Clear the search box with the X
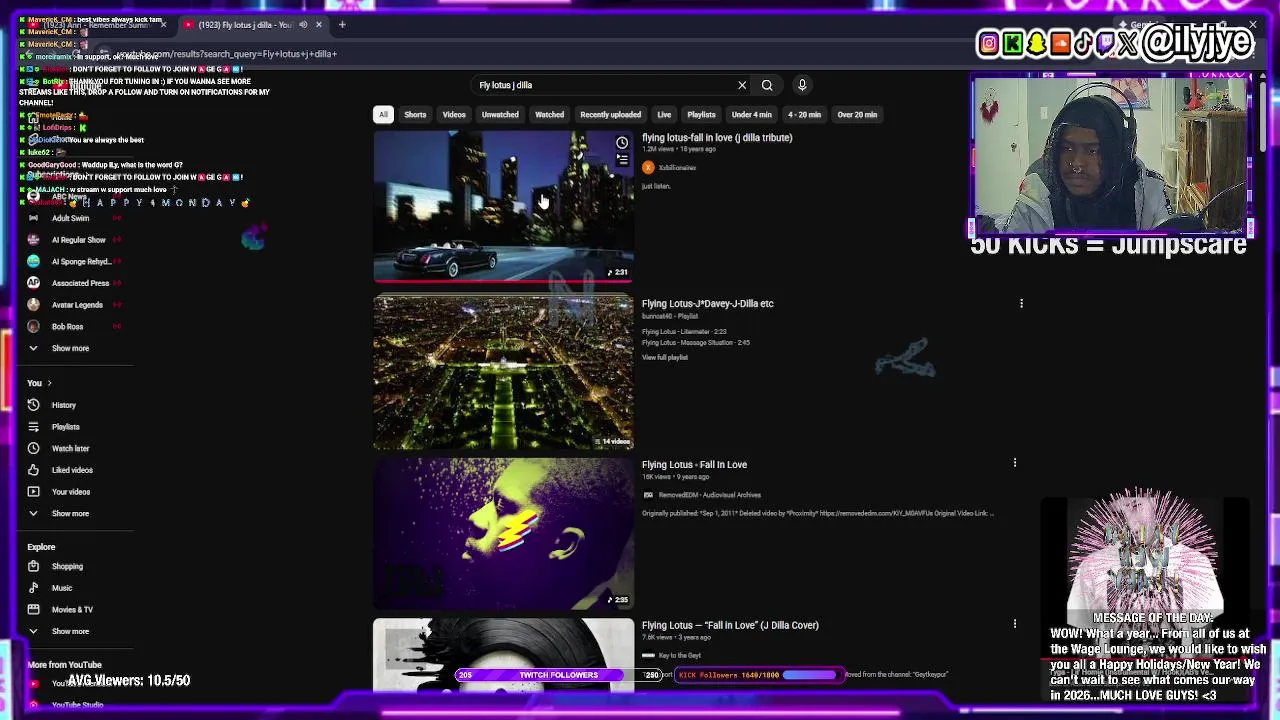1280x720 pixels. click(x=742, y=85)
